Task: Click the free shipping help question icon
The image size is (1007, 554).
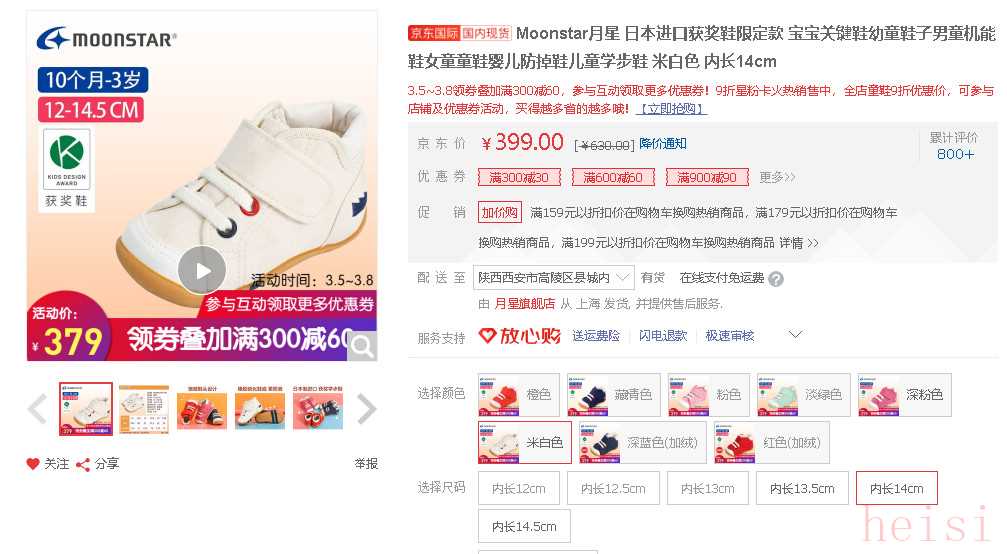Action: 776,279
